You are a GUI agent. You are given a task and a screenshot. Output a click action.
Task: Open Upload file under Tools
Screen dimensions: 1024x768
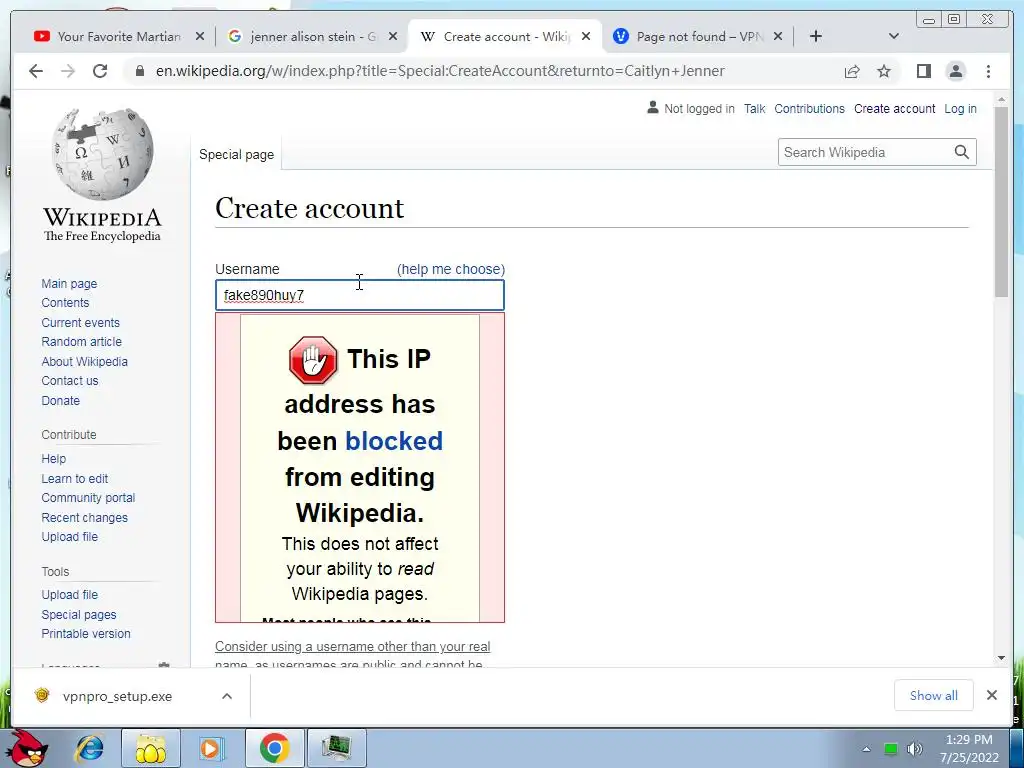point(69,595)
